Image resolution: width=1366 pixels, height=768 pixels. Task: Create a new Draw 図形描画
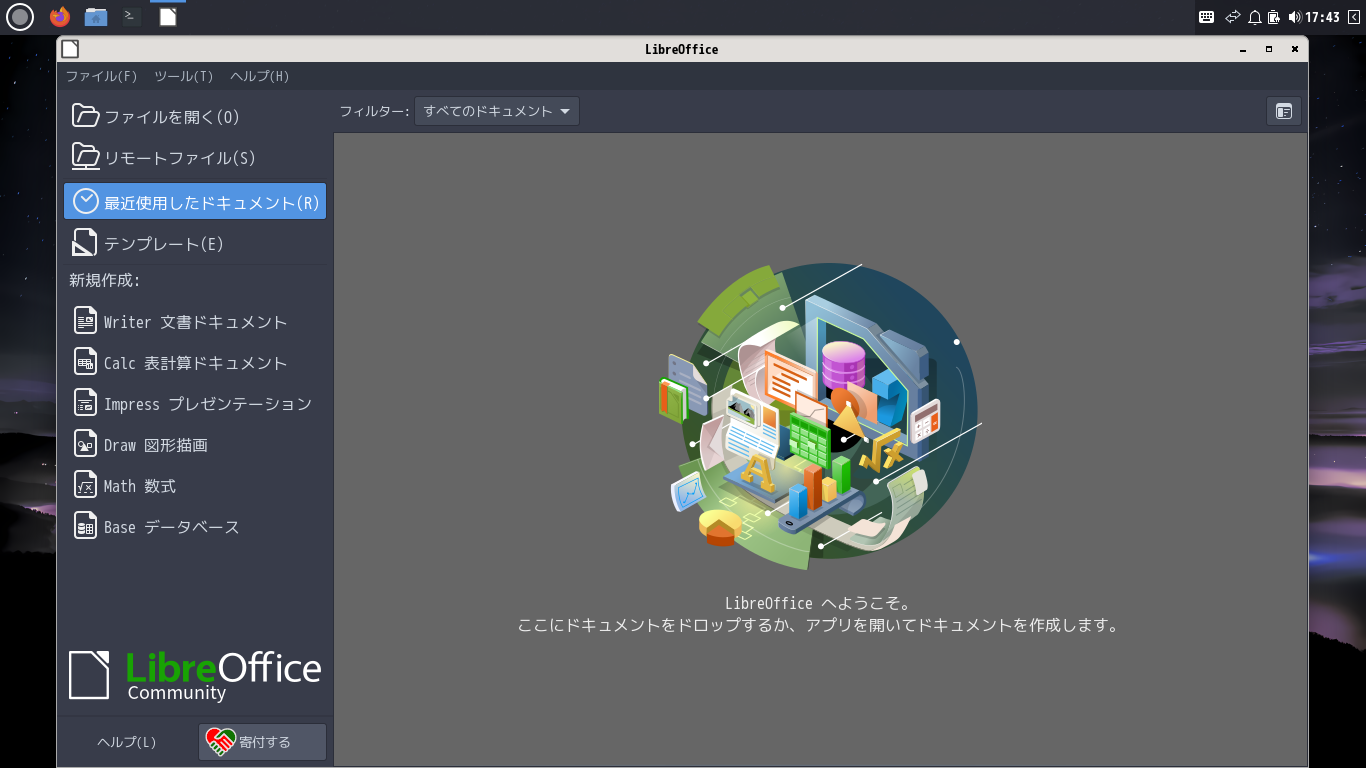[x=195, y=445]
